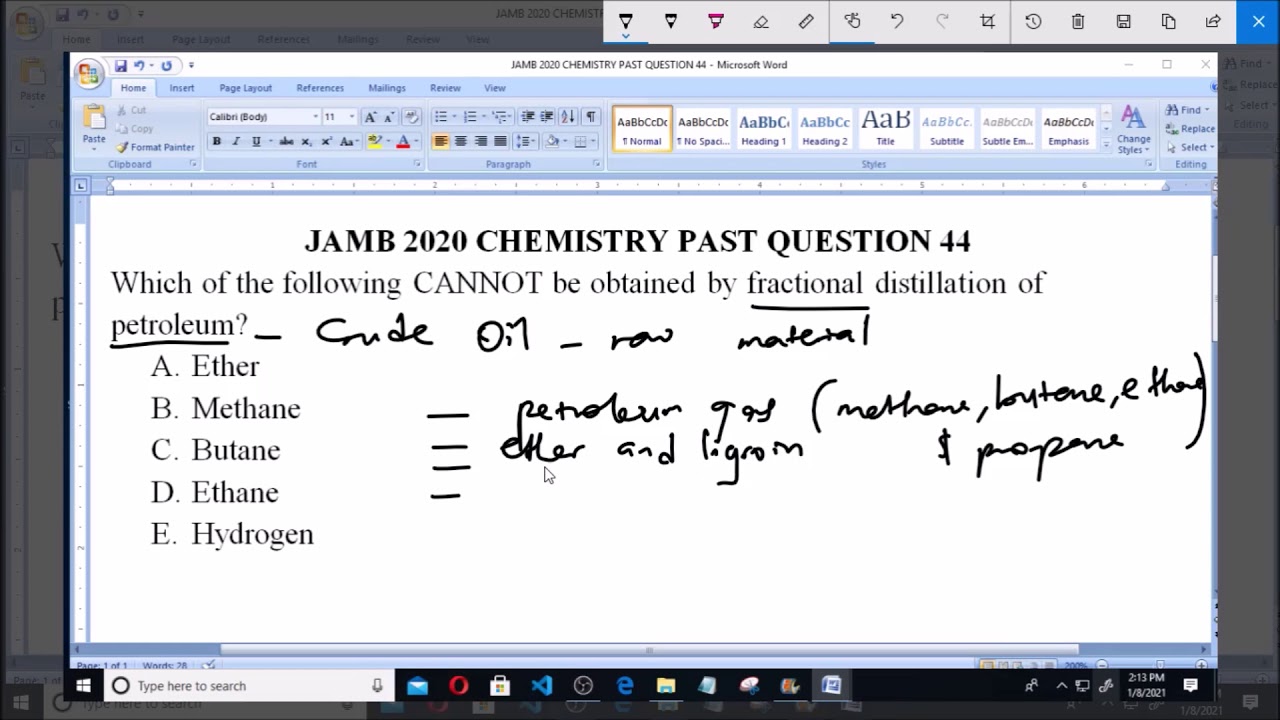Viewport: 1280px width, 720px height.
Task: Click Replace in Editing group
Action: click(1190, 129)
